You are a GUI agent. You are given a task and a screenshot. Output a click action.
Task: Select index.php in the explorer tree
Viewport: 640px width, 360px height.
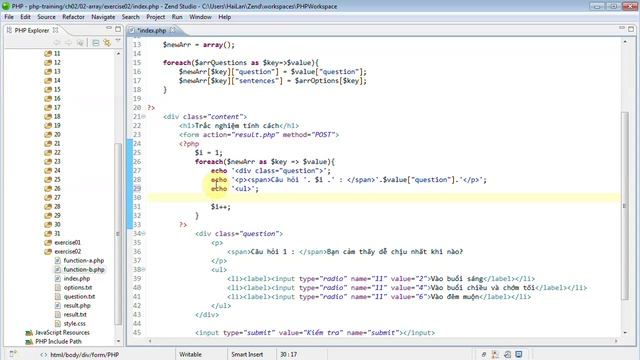73,278
